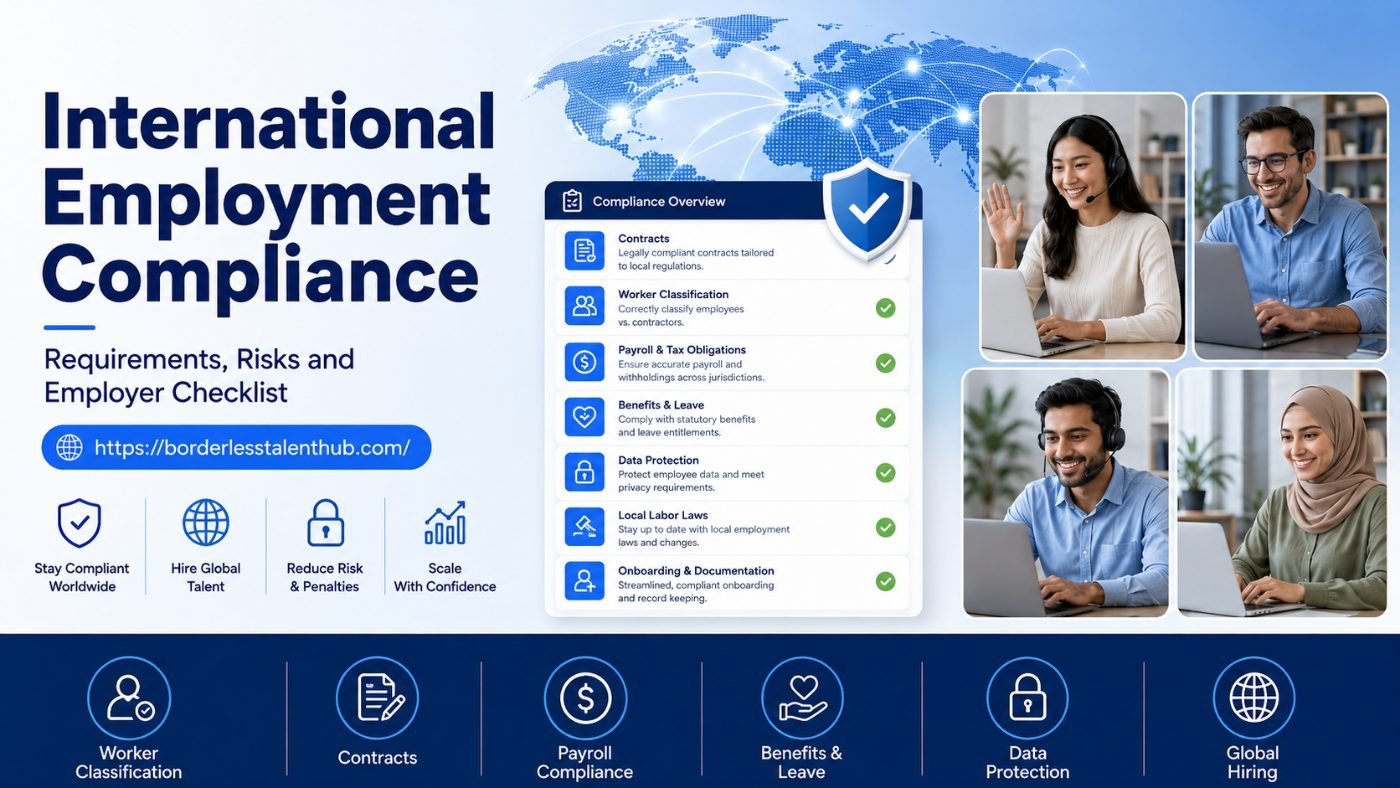The height and width of the screenshot is (788, 1400).
Task: Toggle the Payroll & Tax Obligations green checkmark
Action: [885, 363]
